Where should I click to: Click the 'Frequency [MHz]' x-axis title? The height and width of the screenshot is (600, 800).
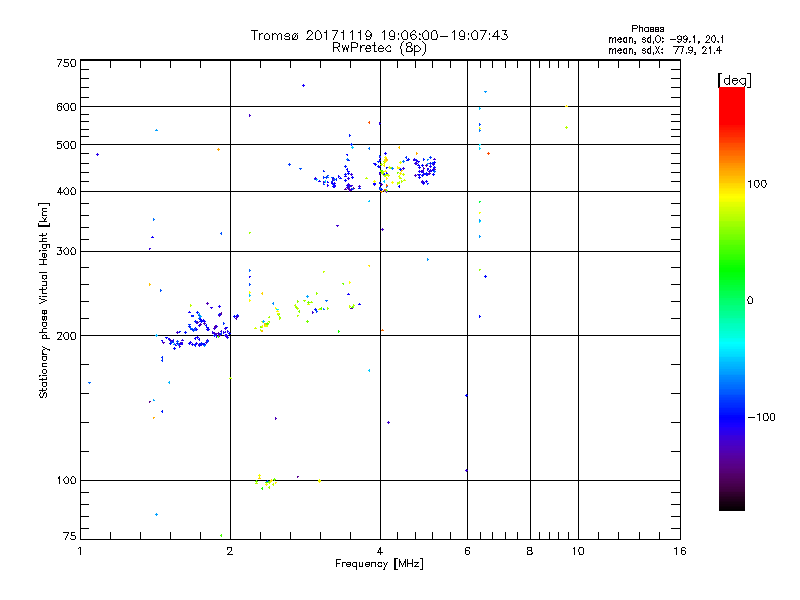379,564
